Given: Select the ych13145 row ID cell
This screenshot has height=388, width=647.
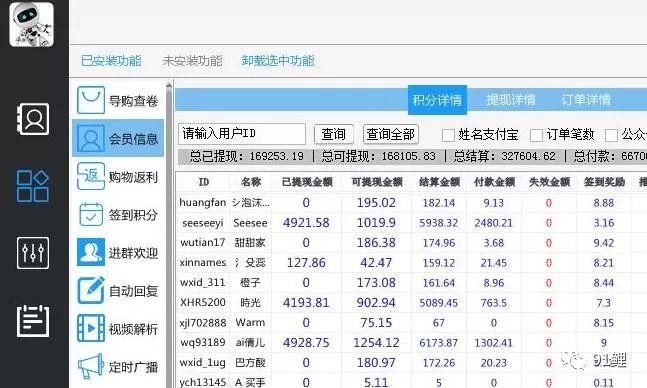Looking at the screenshot, I should tap(203, 383).
